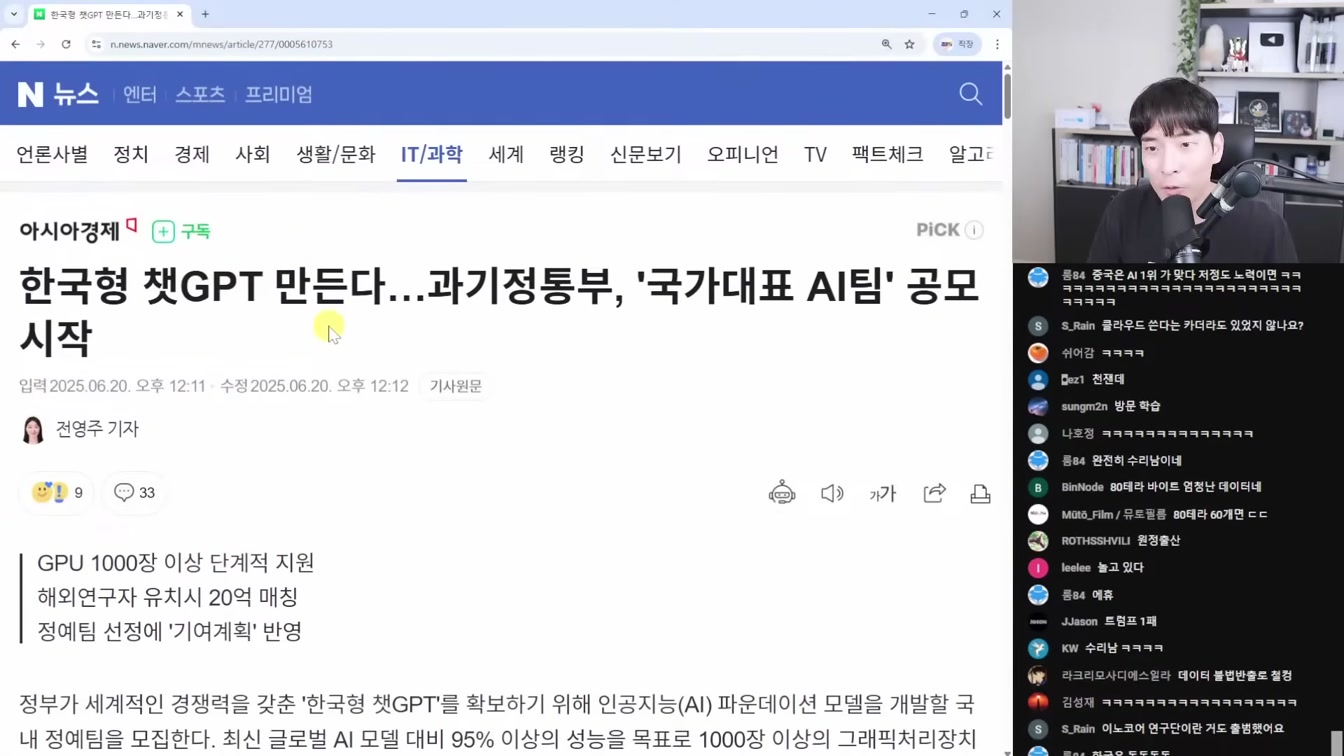The width and height of the screenshot is (1344, 756).
Task: Expand the tab search dropdown arrow
Action: pyautogui.click(x=13, y=14)
